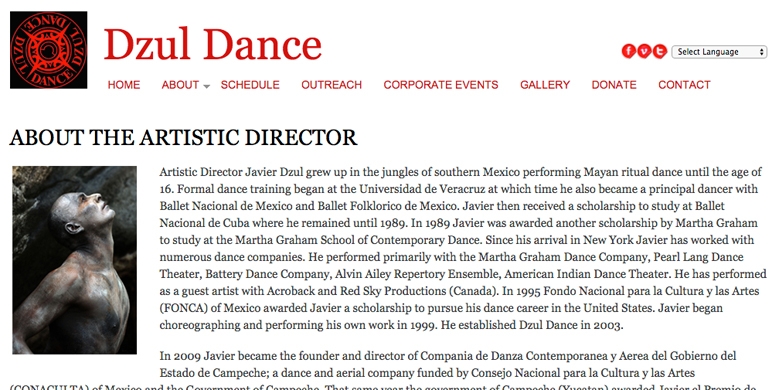Click the up-down arrows in language selector
This screenshot has height=390, width=780.
tap(762, 52)
